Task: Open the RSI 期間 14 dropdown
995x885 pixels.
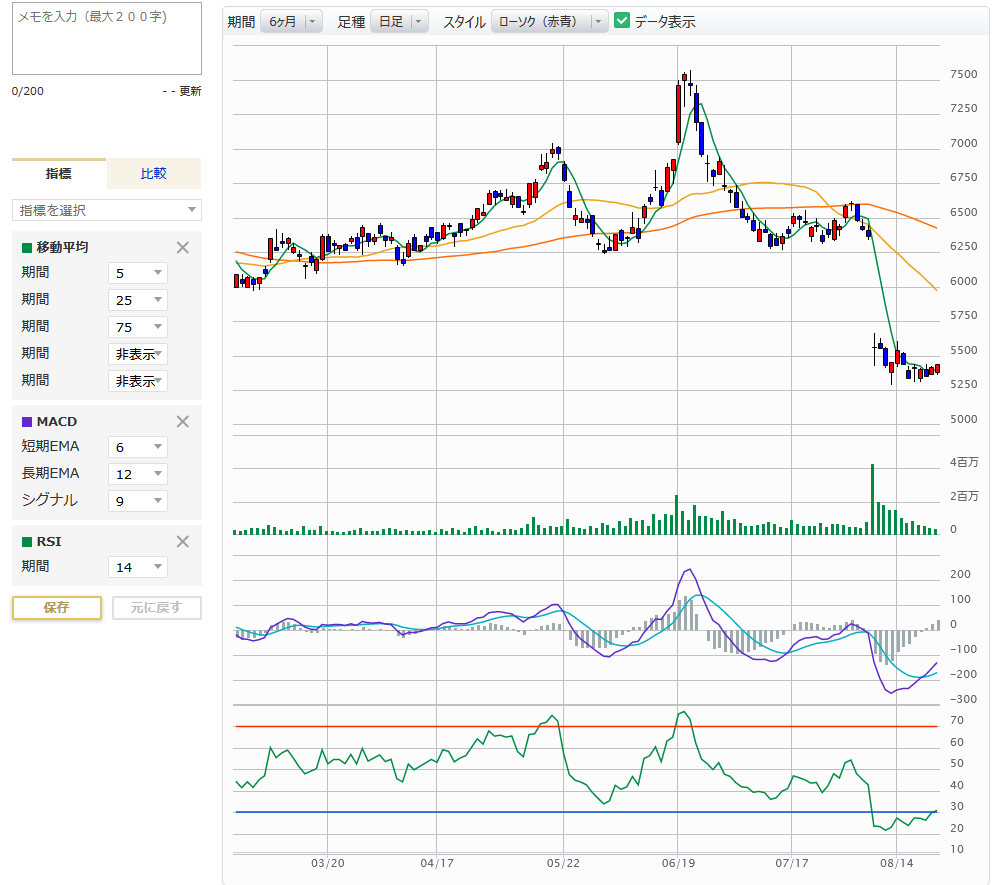Action: [138, 567]
